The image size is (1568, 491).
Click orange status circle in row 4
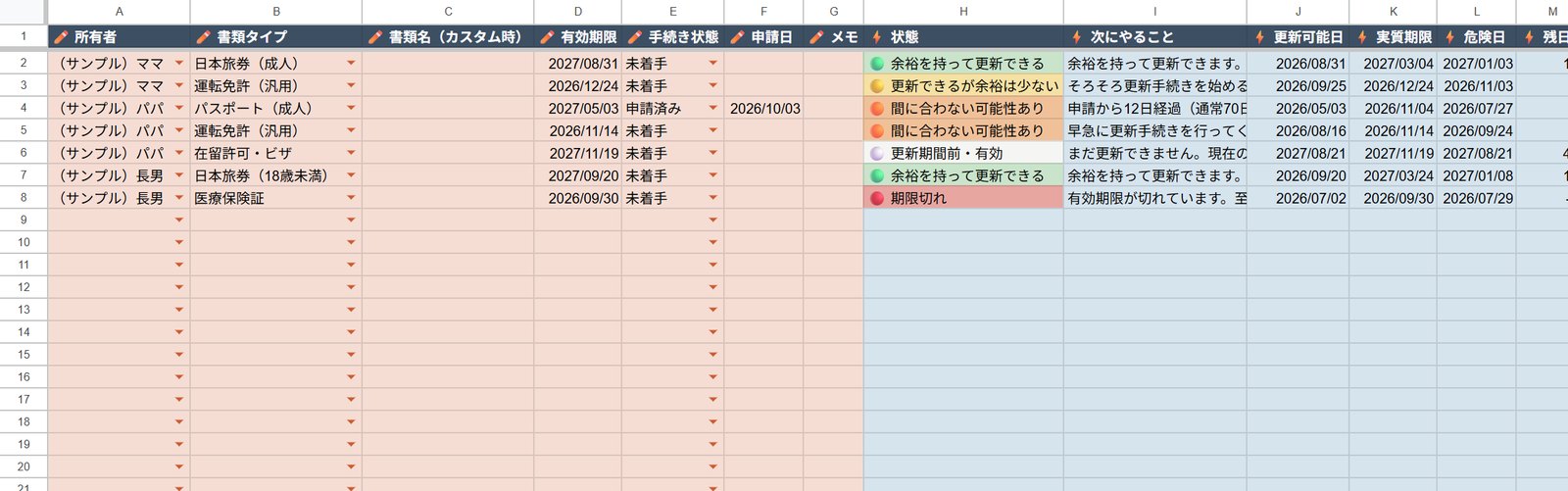[x=877, y=109]
